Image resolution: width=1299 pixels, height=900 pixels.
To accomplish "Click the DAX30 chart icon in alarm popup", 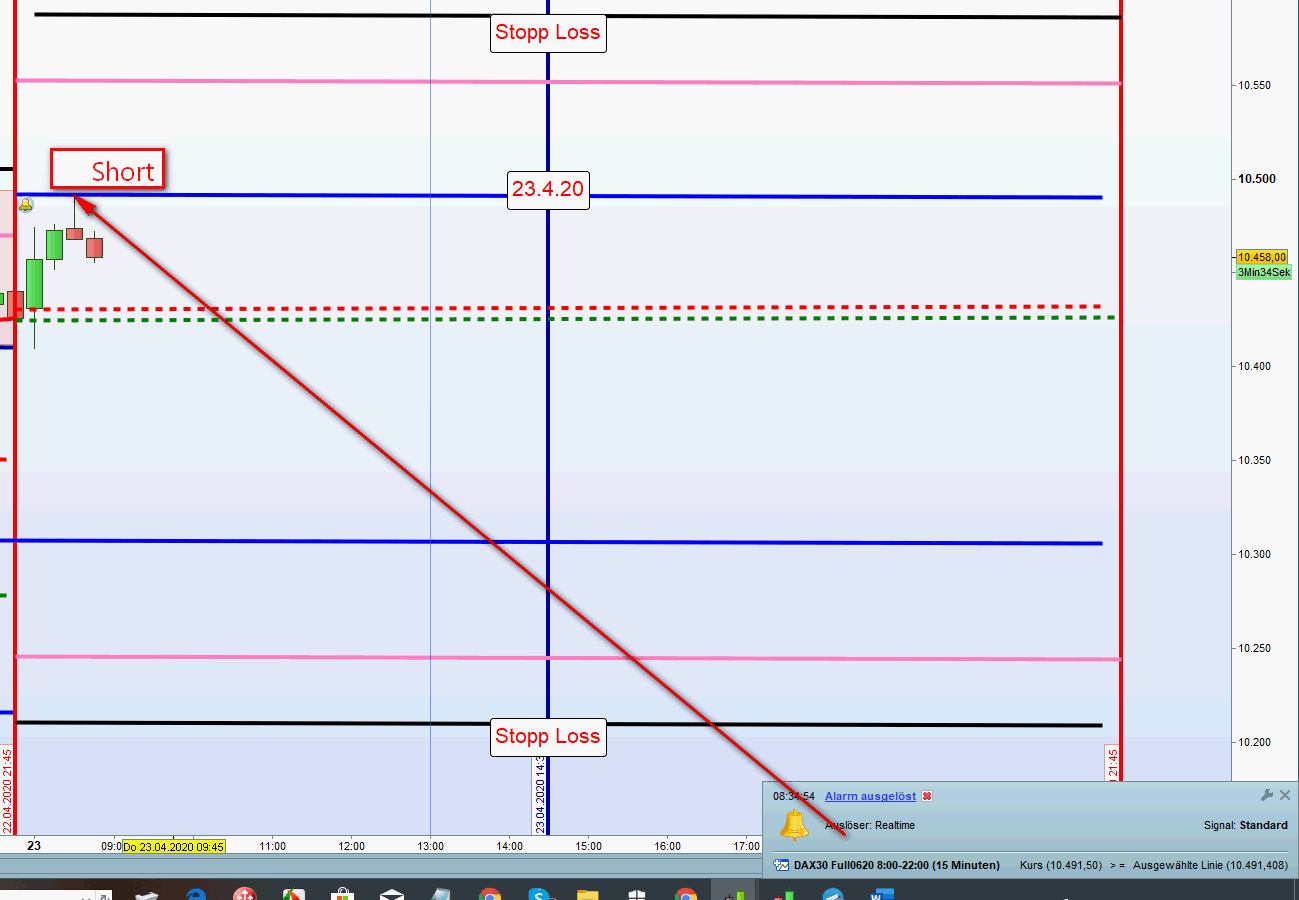I will (782, 865).
